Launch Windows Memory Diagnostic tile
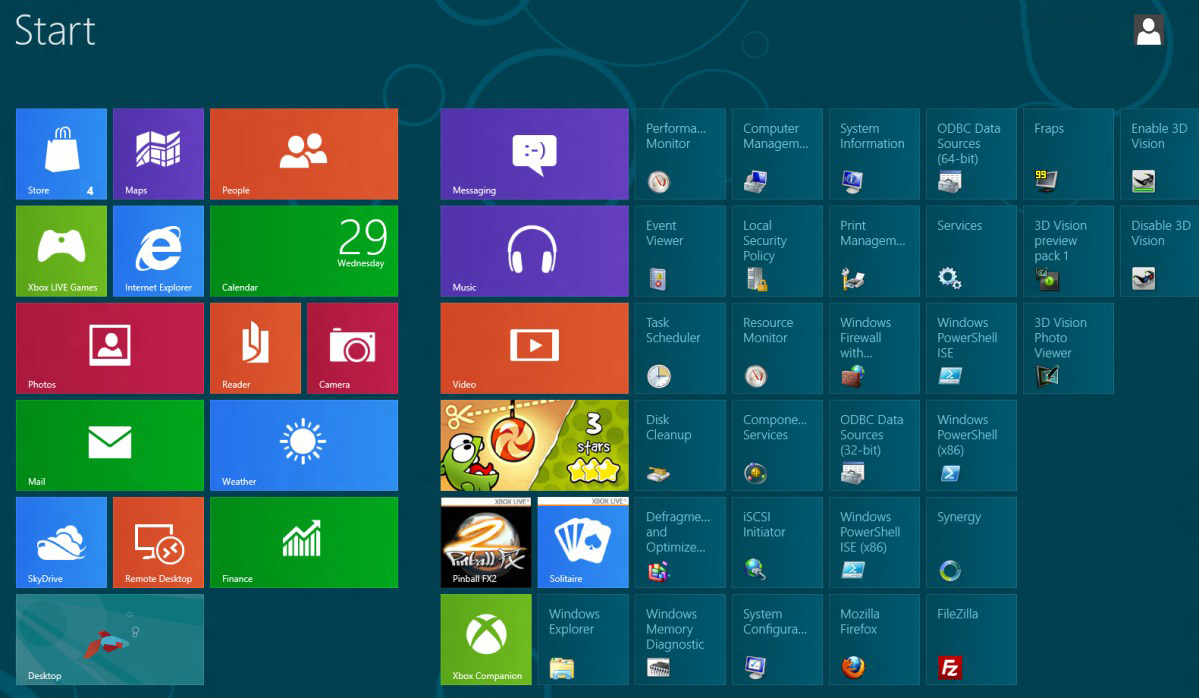The height and width of the screenshot is (698, 1199). click(680, 639)
